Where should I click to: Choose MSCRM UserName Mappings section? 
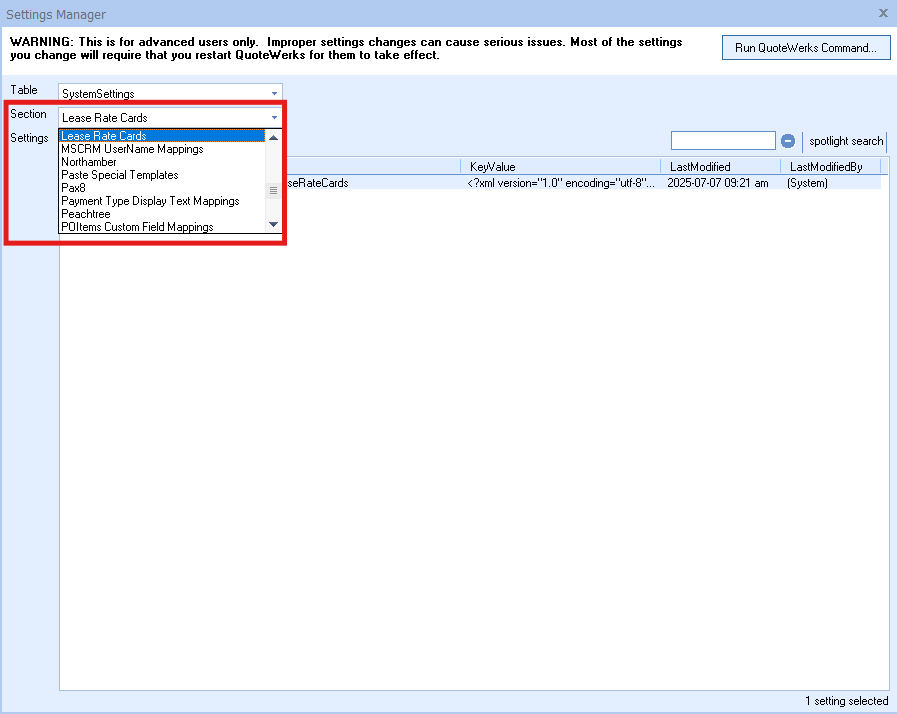click(x=132, y=149)
